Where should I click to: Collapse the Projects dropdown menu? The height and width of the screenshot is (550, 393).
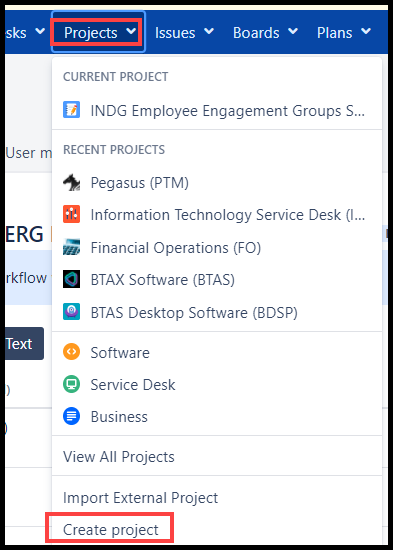tap(98, 32)
